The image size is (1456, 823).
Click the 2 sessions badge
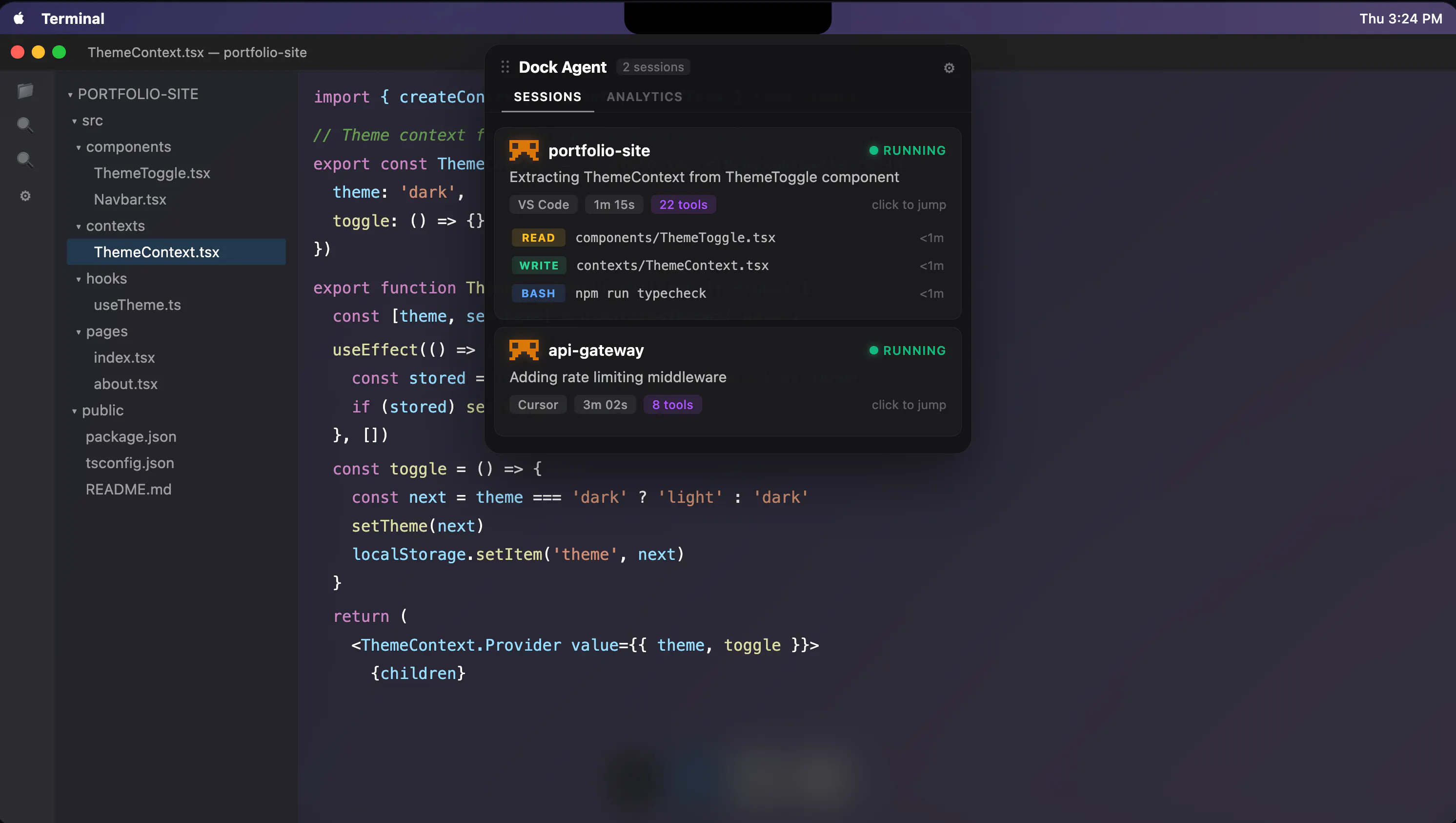click(x=653, y=67)
